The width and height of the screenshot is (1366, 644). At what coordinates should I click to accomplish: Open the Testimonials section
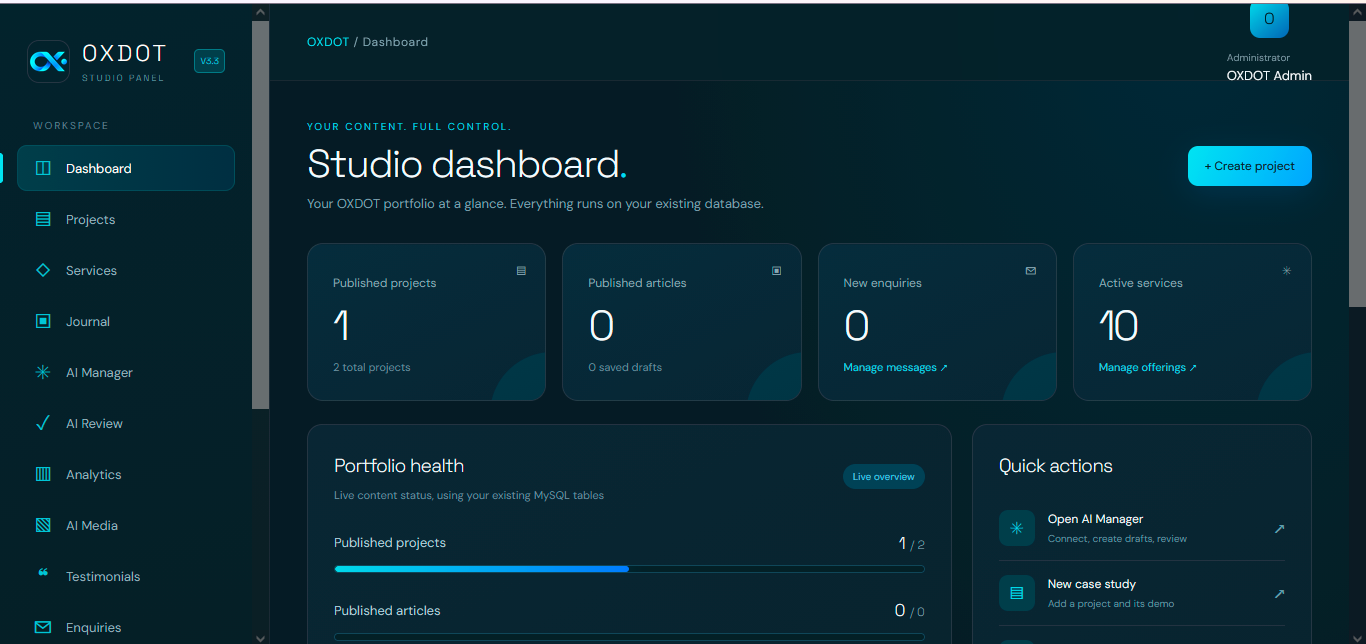(126, 576)
